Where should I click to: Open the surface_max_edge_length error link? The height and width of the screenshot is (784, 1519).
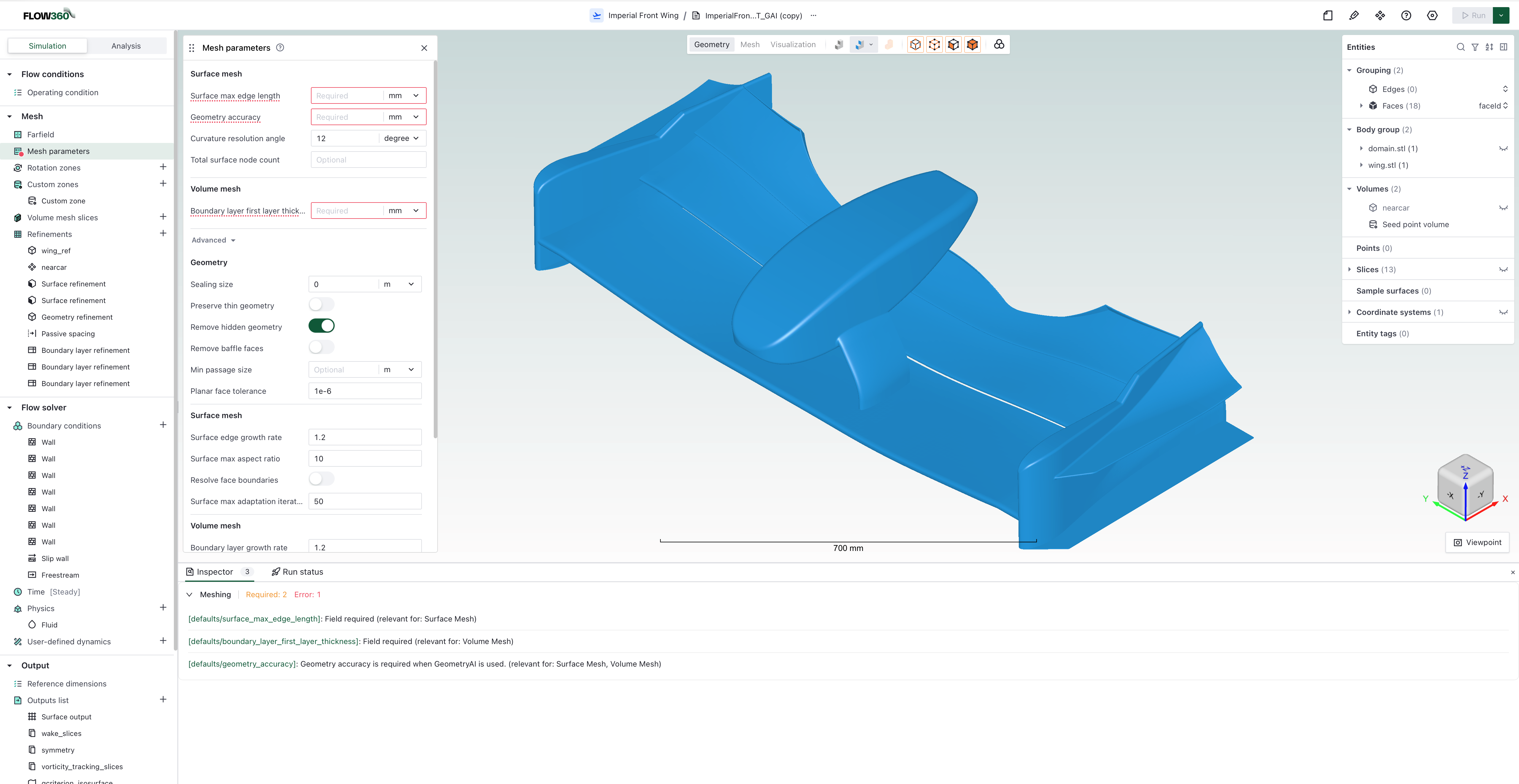click(255, 619)
